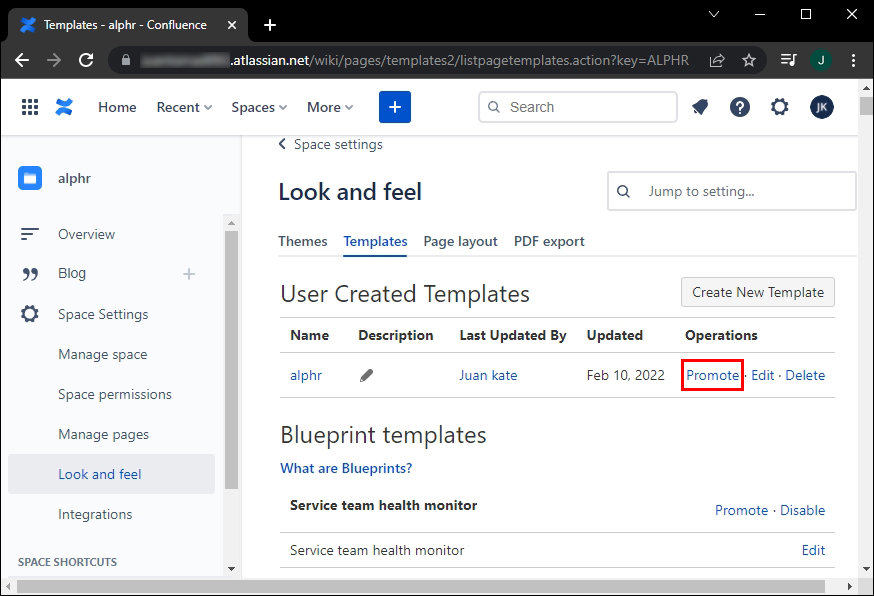Bookmark this page with star icon
The image size is (874, 596).
pos(749,60)
